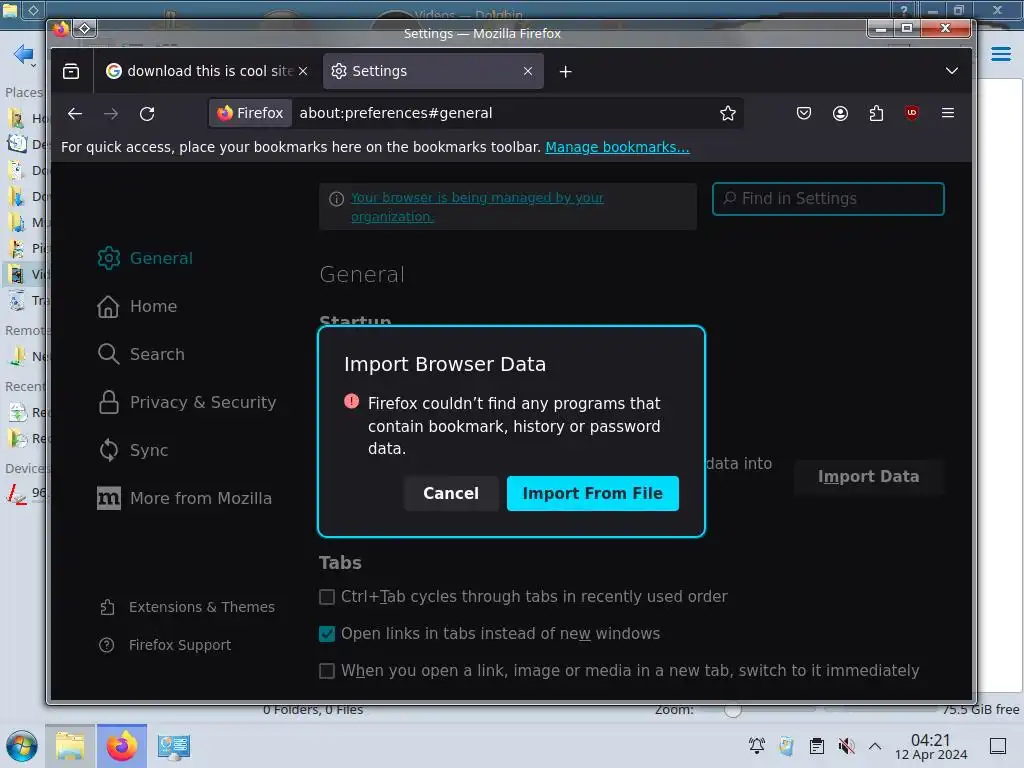Open General settings category

click(x=145, y=258)
